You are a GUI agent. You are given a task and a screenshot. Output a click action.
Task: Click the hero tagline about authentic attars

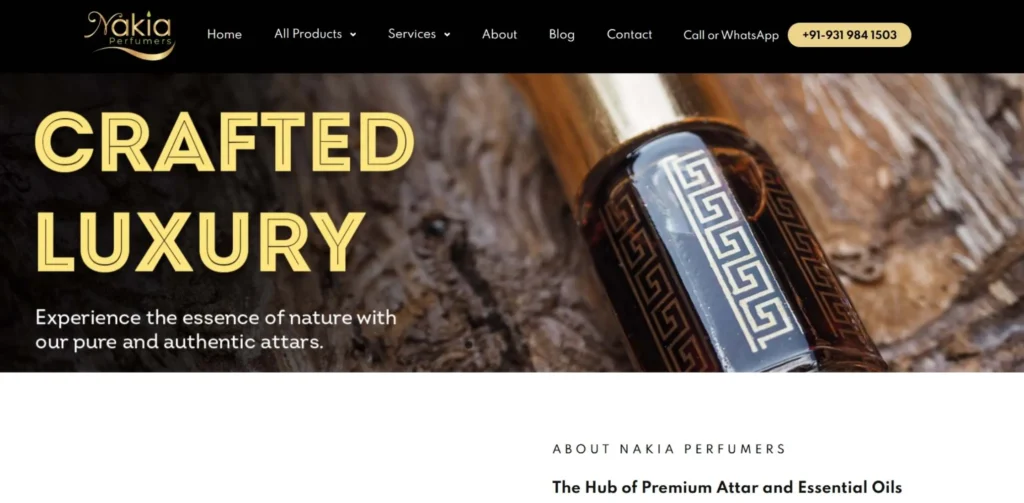[x=216, y=329]
